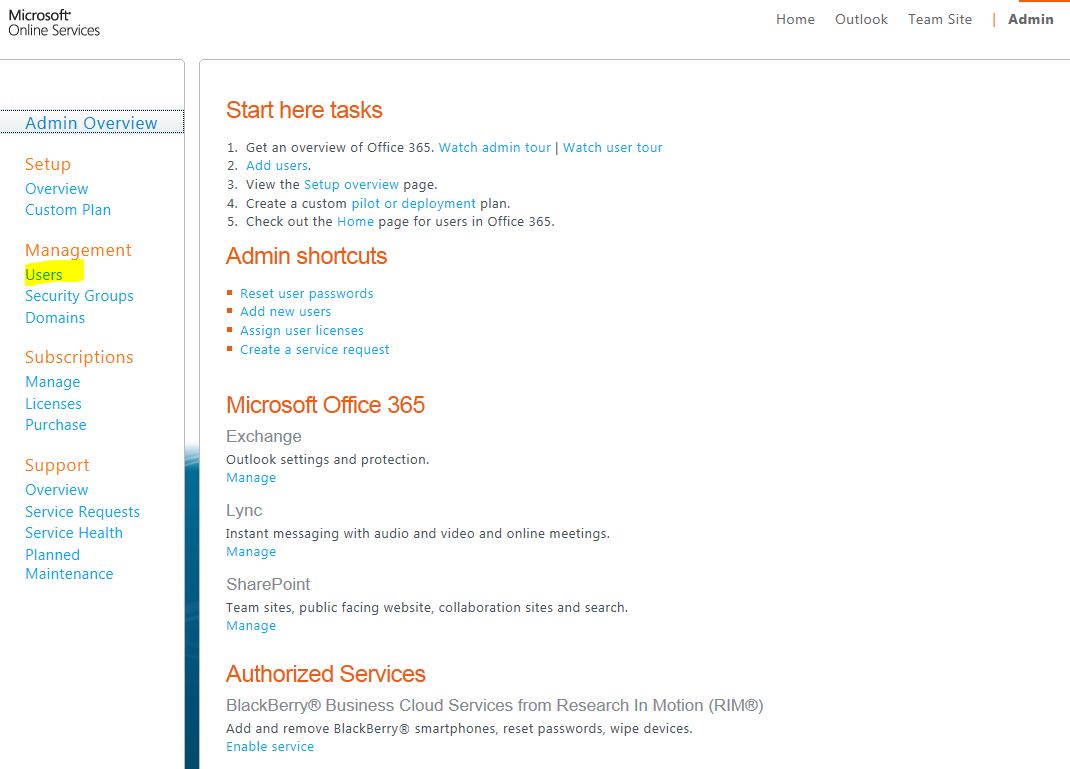Open Overview under Support section
The width and height of the screenshot is (1070, 769).
tap(57, 490)
